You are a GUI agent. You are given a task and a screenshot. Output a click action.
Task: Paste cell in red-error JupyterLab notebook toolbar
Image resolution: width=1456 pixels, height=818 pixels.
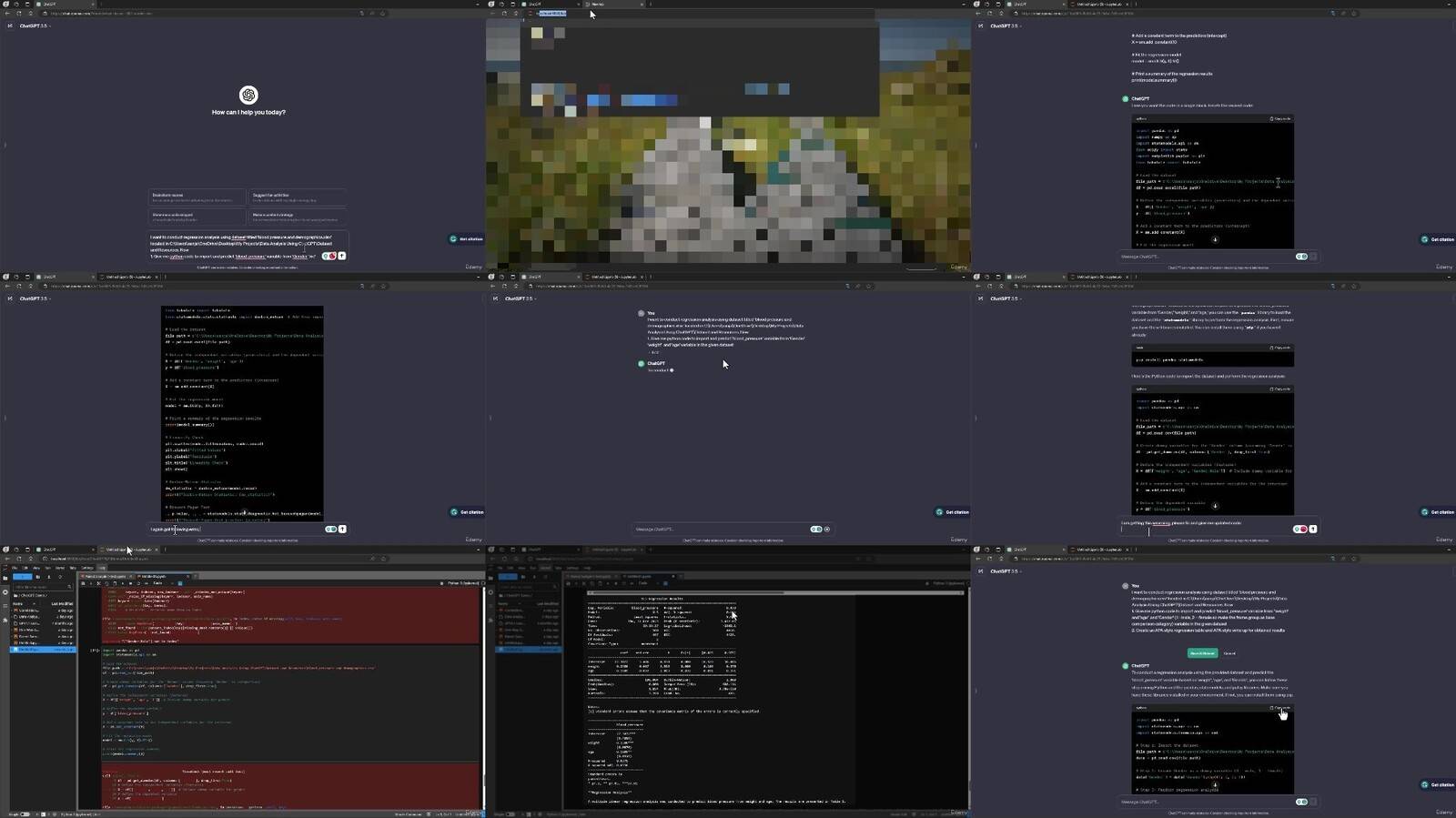113,583
